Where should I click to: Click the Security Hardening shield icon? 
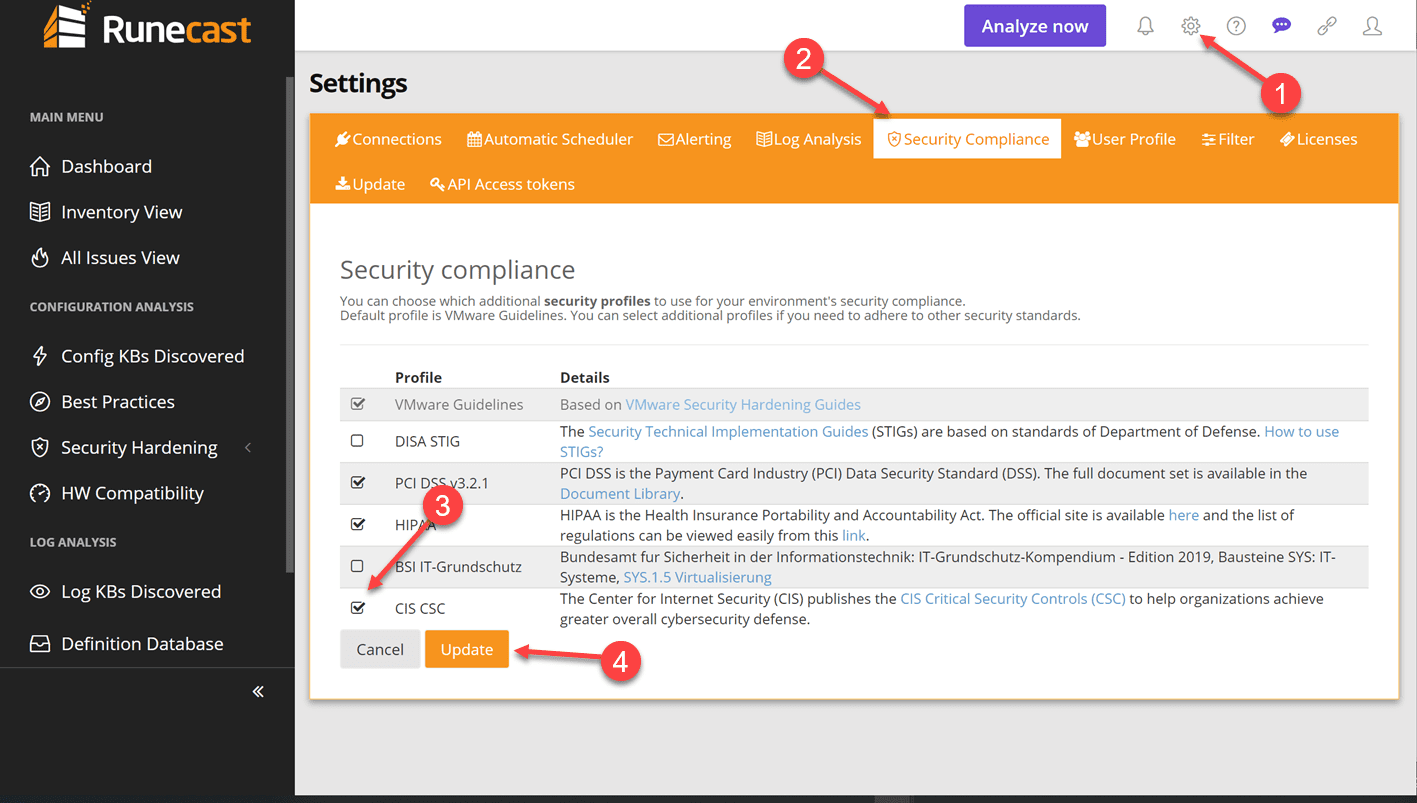(x=40, y=448)
